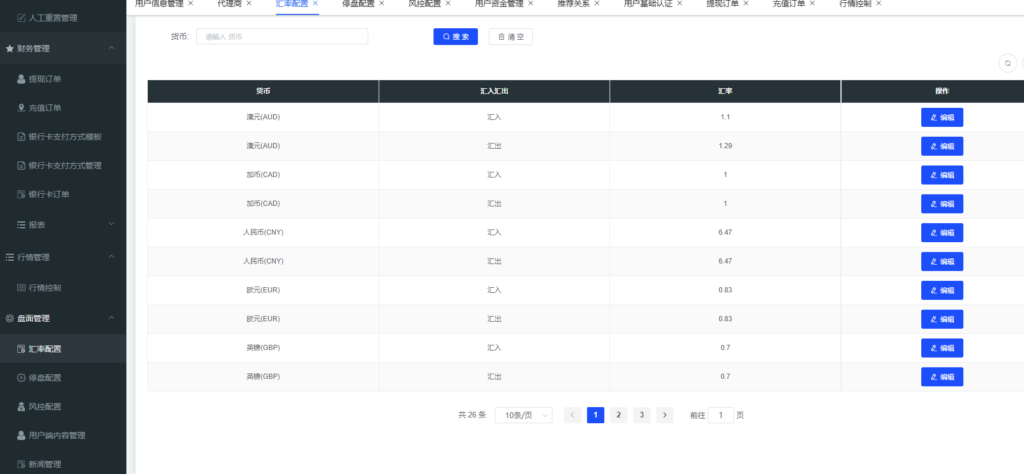Viewport: 1024px width, 474px height.
Task: Select page 1 in pagination
Action: click(595, 415)
